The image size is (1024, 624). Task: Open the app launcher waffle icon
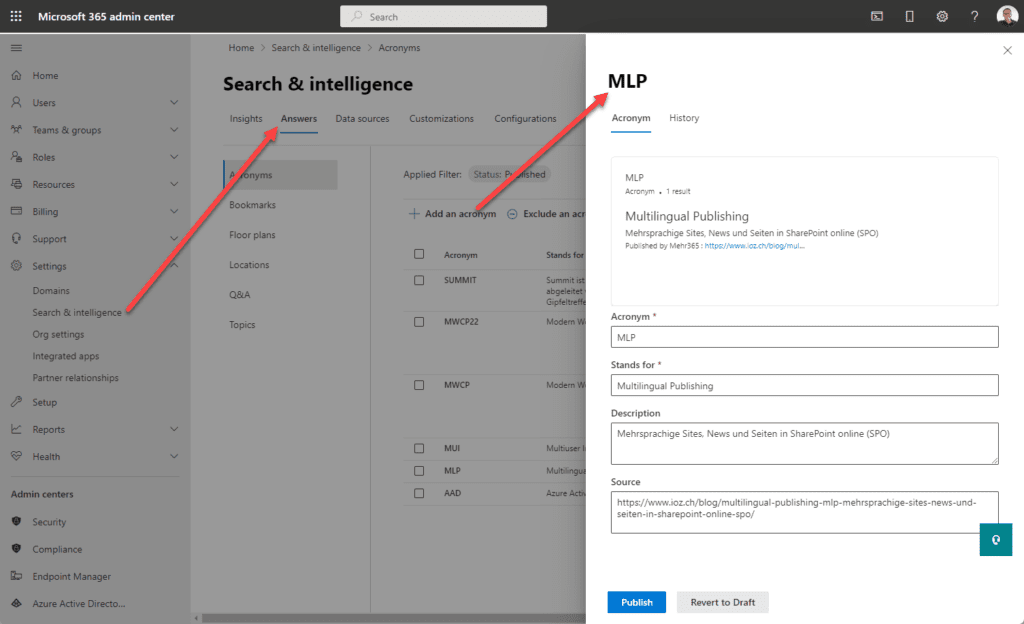pyautogui.click(x=16, y=16)
